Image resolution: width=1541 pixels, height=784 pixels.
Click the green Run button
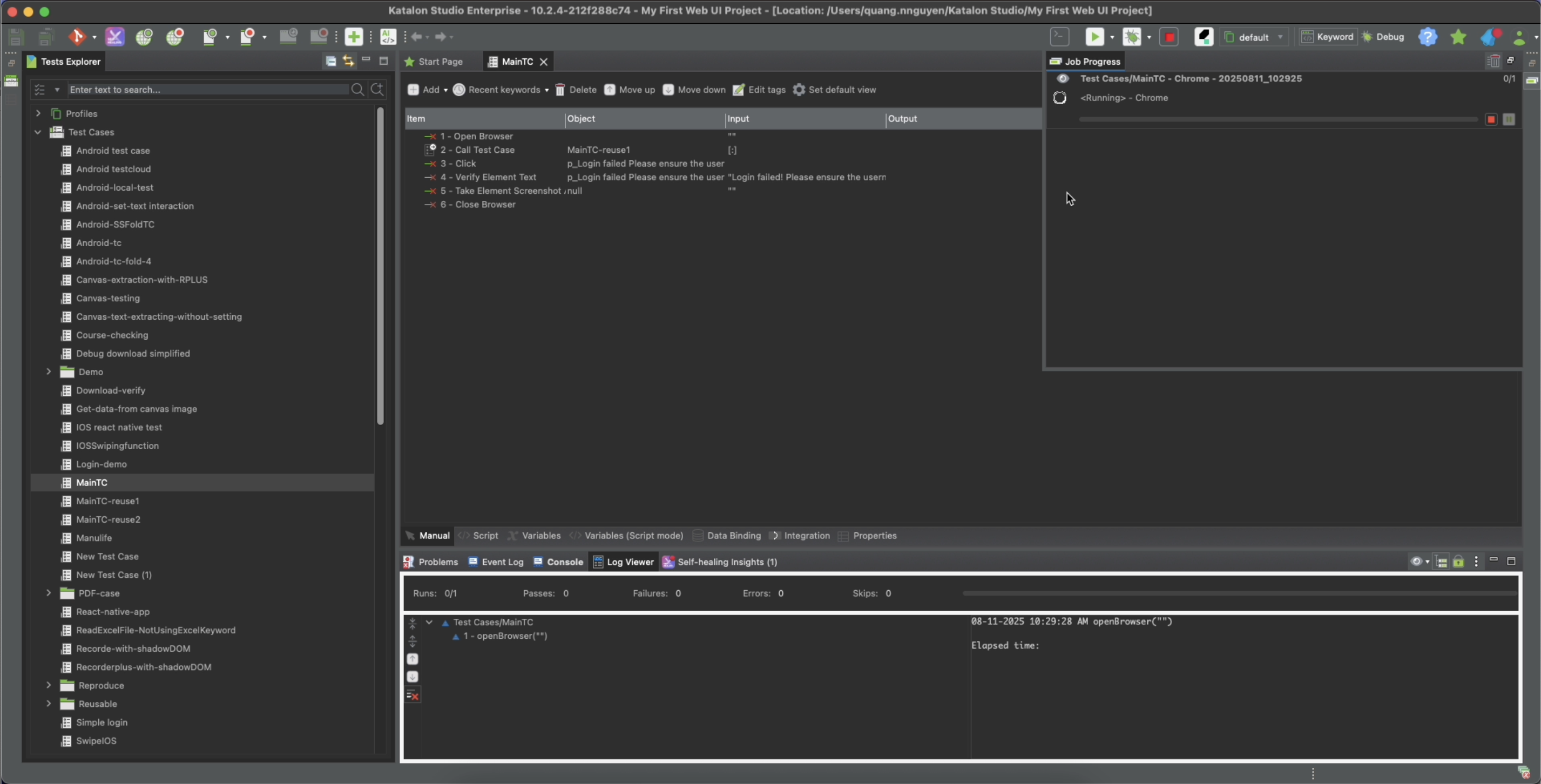click(x=1094, y=37)
